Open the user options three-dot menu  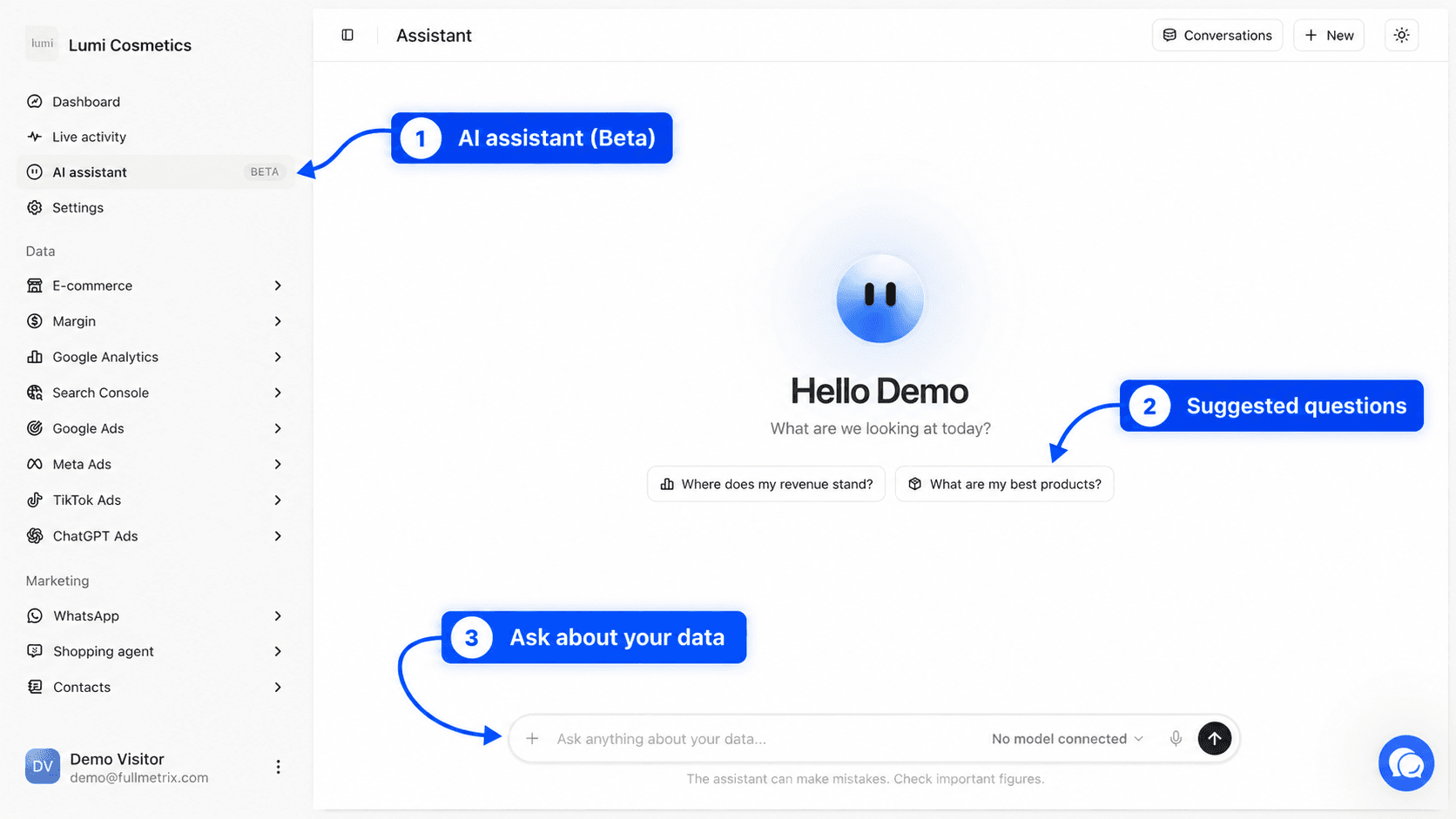(278, 767)
